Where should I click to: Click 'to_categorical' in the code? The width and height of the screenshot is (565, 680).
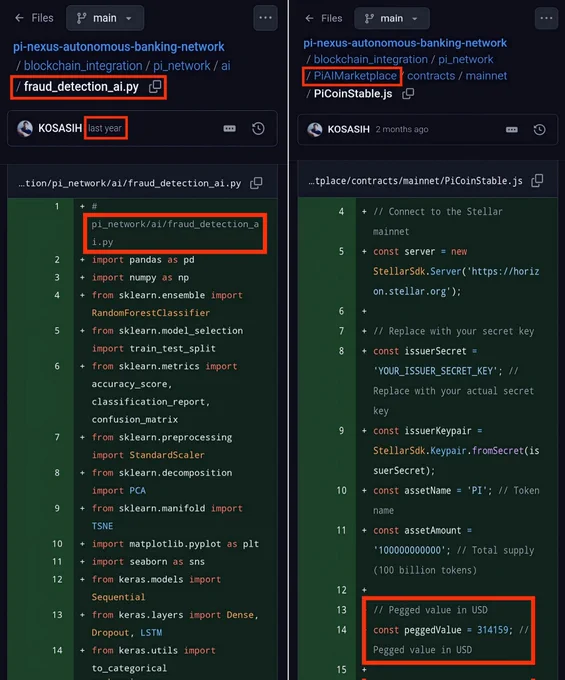point(129,668)
